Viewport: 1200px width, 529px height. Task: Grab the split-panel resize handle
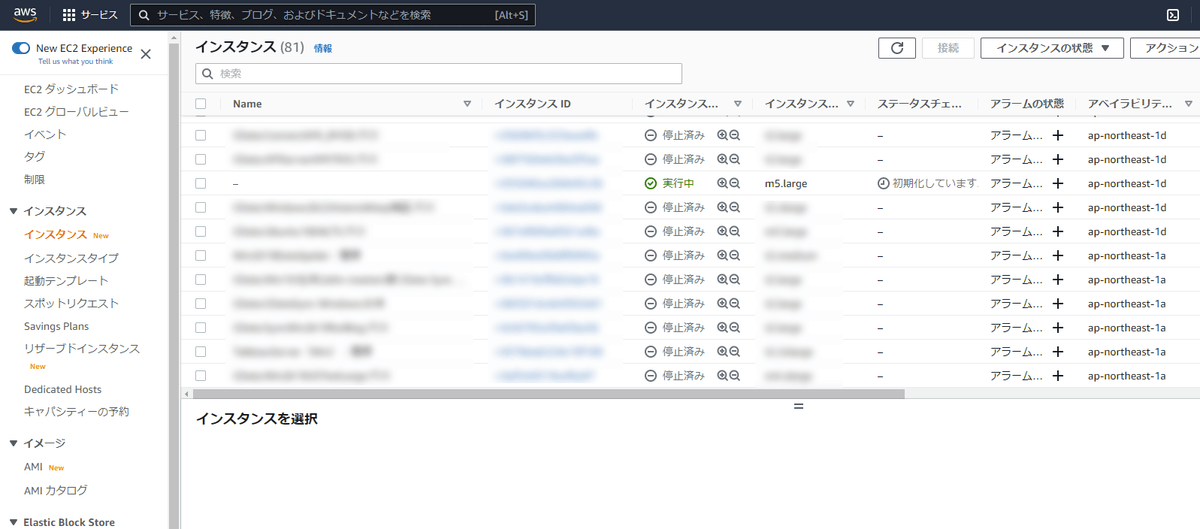798,406
